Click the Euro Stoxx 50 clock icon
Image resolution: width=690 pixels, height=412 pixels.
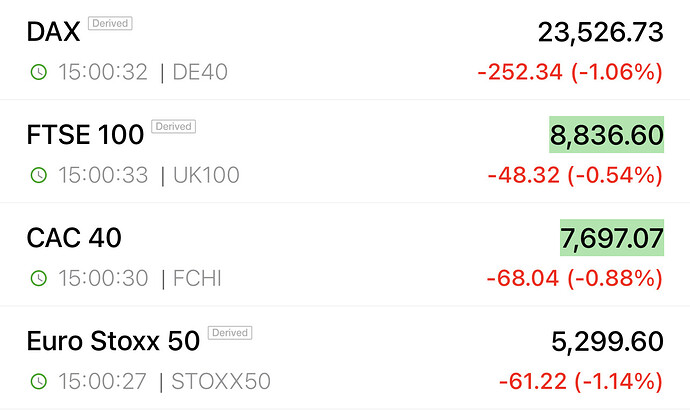(x=38, y=381)
